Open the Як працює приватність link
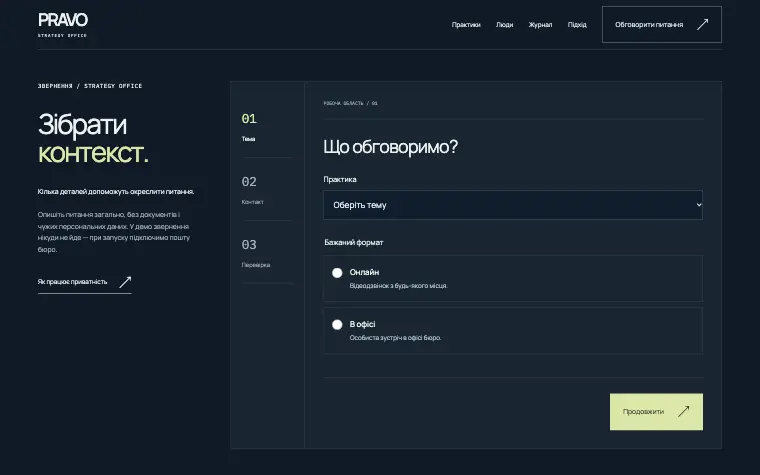Image resolution: width=760 pixels, height=475 pixels. click(x=84, y=282)
